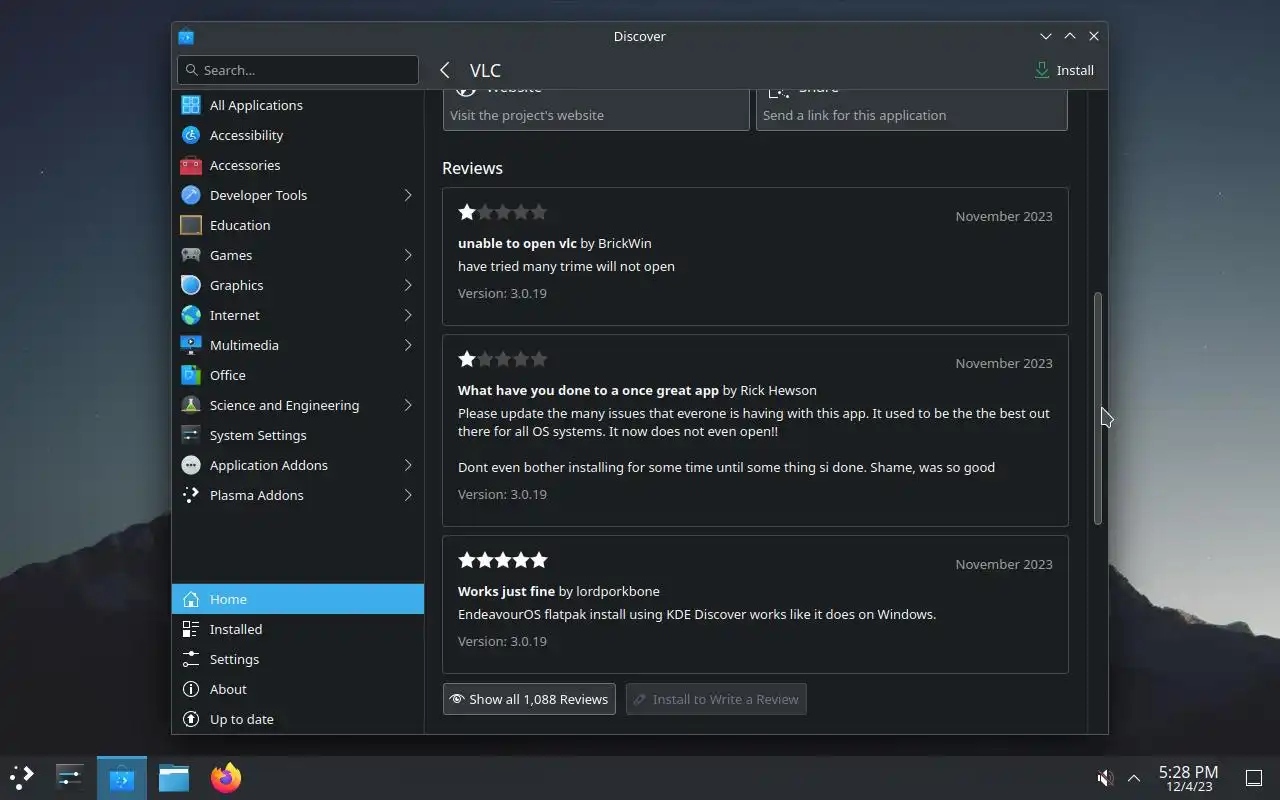Click review title "Works just fine"
This screenshot has width=1280, height=800.
(506, 591)
